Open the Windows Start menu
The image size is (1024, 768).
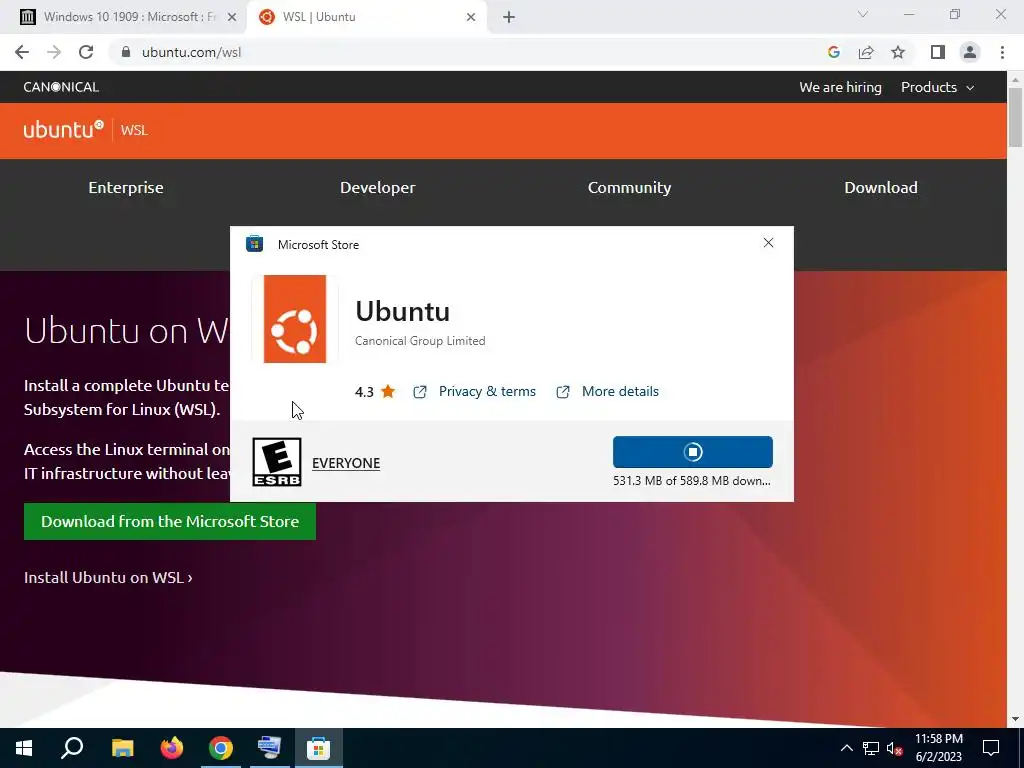[24, 748]
